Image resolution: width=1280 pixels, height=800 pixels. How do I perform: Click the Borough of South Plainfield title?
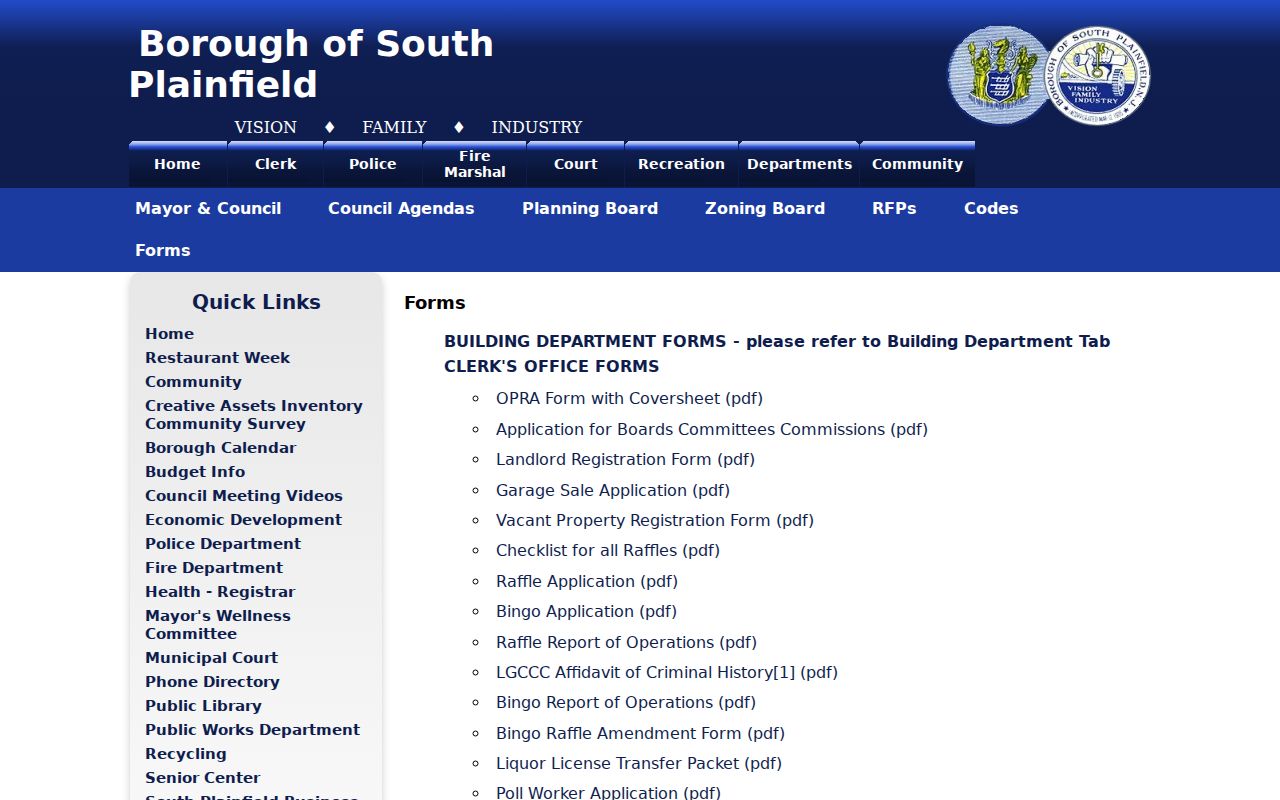tap(312, 64)
